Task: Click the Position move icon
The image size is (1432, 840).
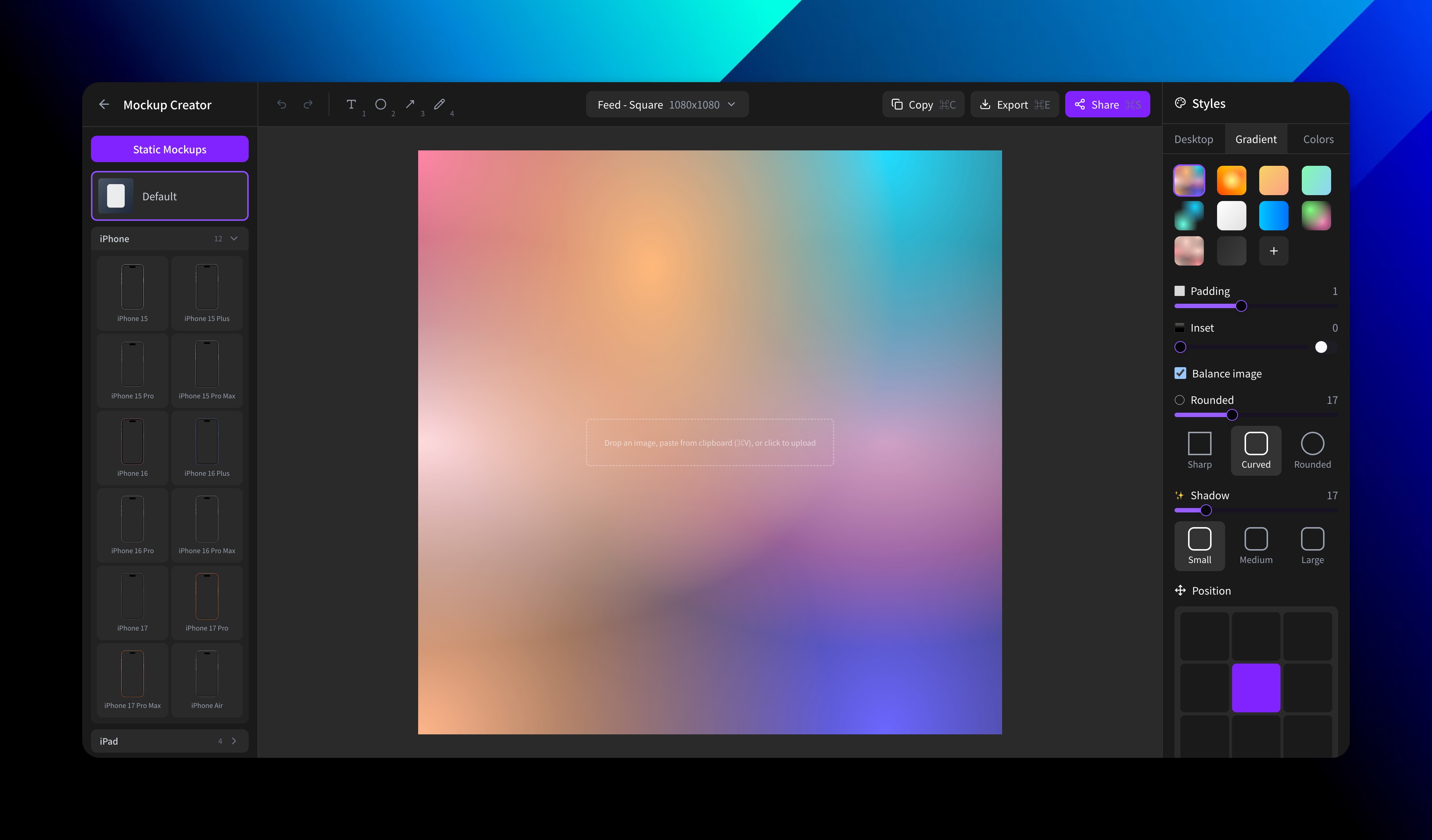Action: [x=1180, y=591]
